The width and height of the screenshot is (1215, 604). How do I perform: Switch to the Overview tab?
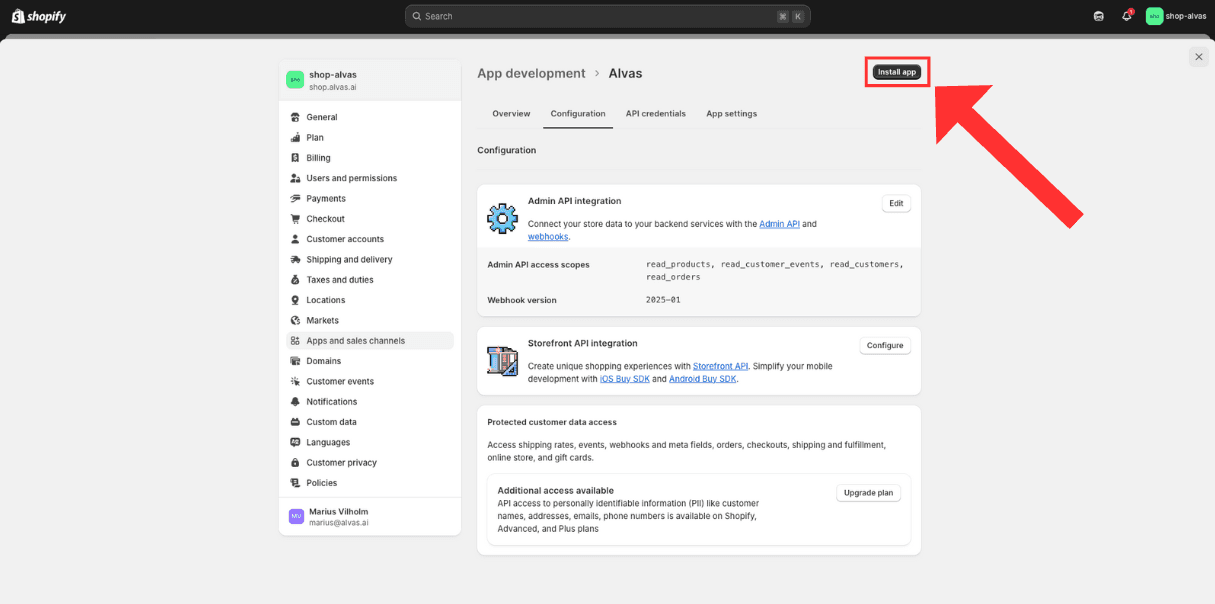coord(511,114)
